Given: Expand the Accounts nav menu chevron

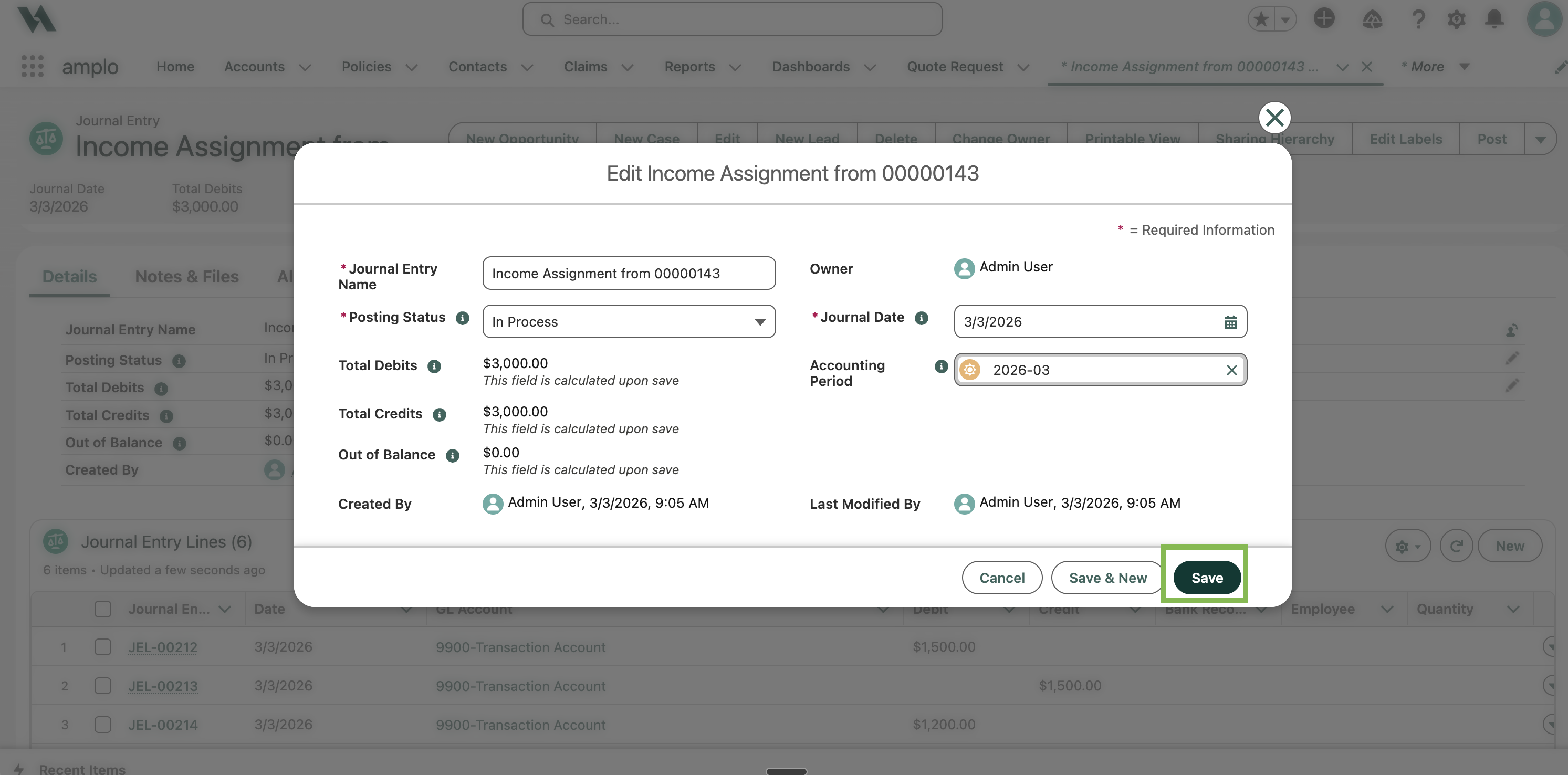Looking at the screenshot, I should [305, 67].
